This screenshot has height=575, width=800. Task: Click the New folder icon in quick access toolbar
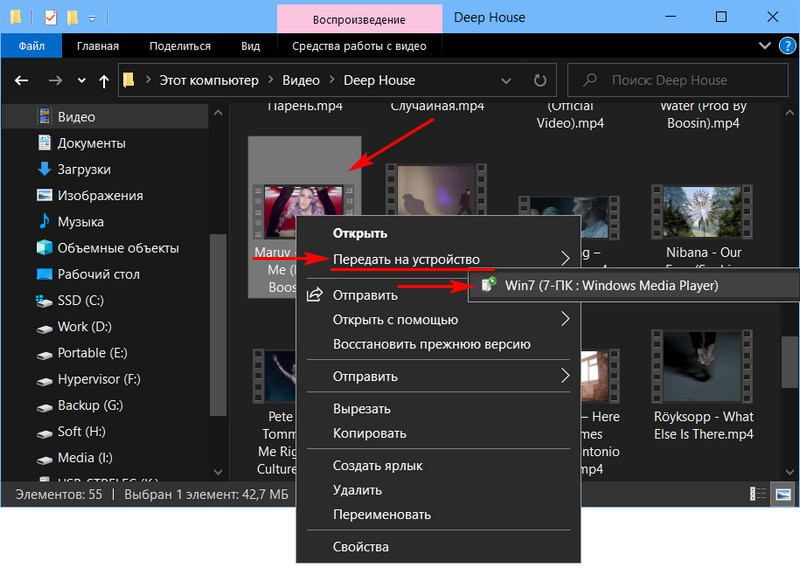(72, 18)
